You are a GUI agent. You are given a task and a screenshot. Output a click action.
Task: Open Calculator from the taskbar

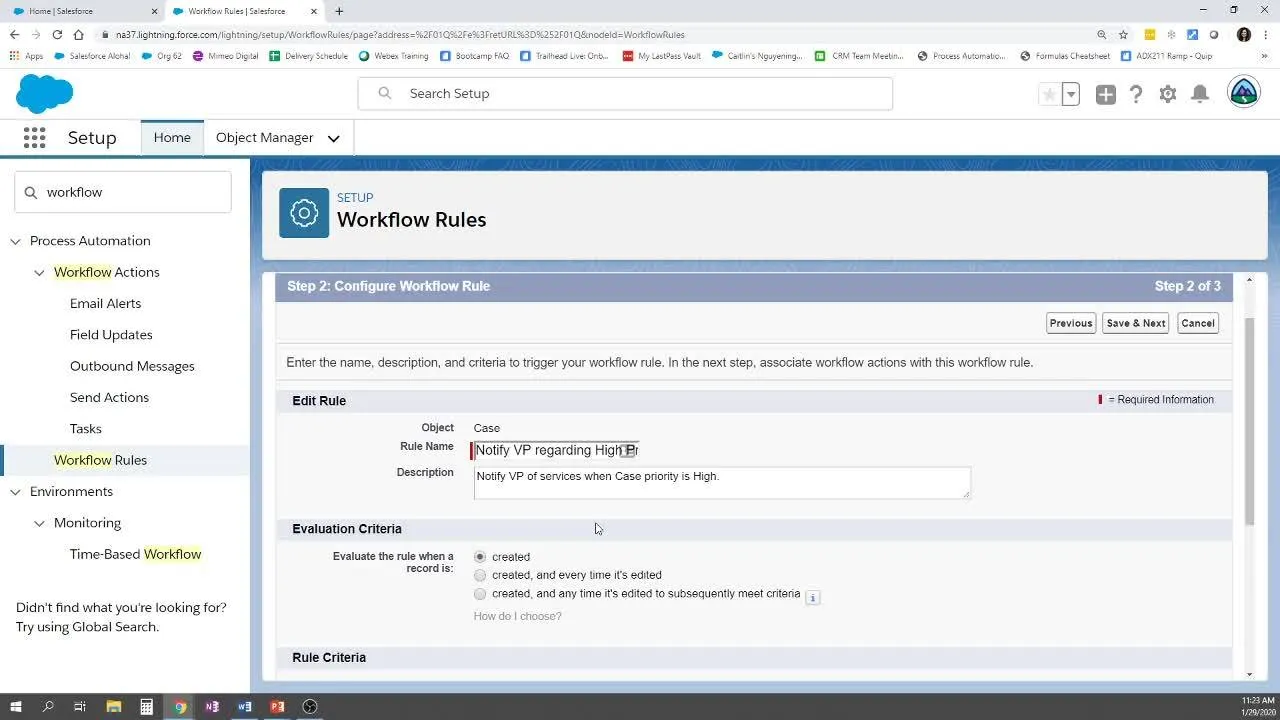tap(146, 707)
